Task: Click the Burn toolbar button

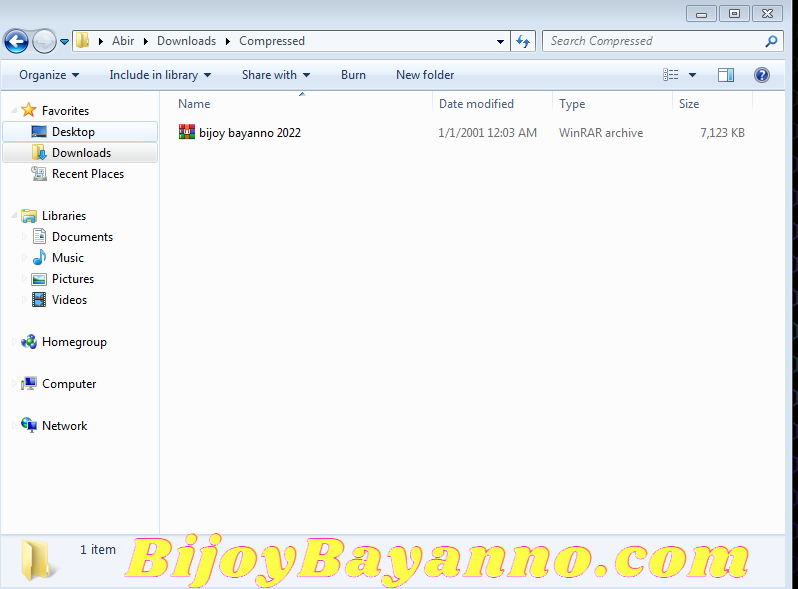Action: 353,75
